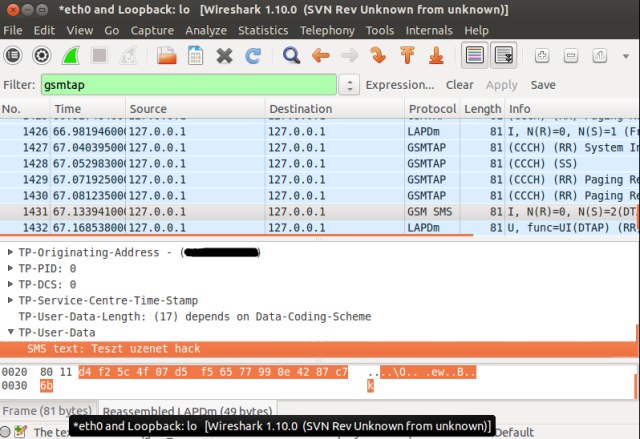Viewport: 640px width, 439px height.
Task: Jump to the first packet
Action: pos(407,55)
